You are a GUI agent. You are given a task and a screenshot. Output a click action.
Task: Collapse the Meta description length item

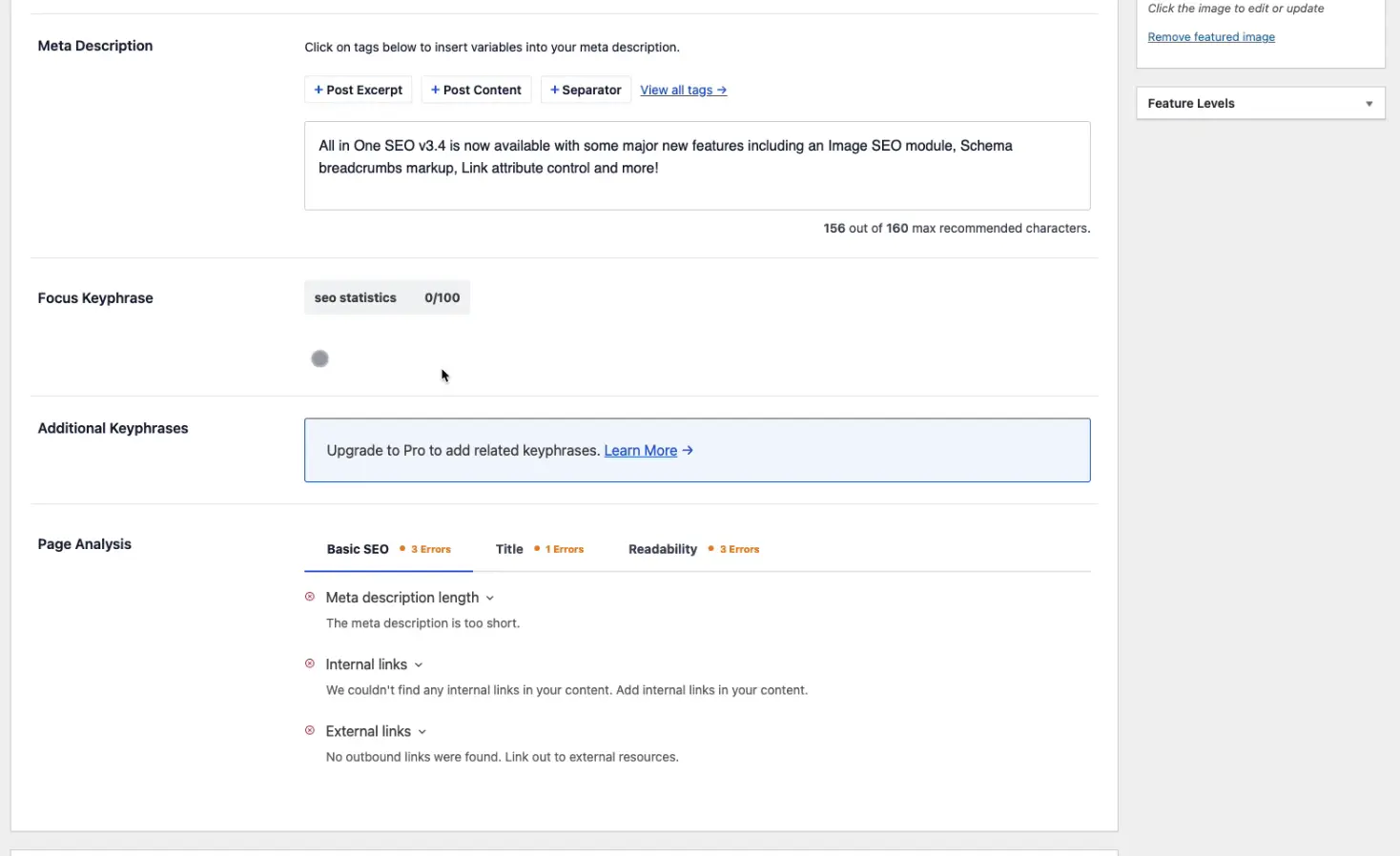tap(490, 598)
